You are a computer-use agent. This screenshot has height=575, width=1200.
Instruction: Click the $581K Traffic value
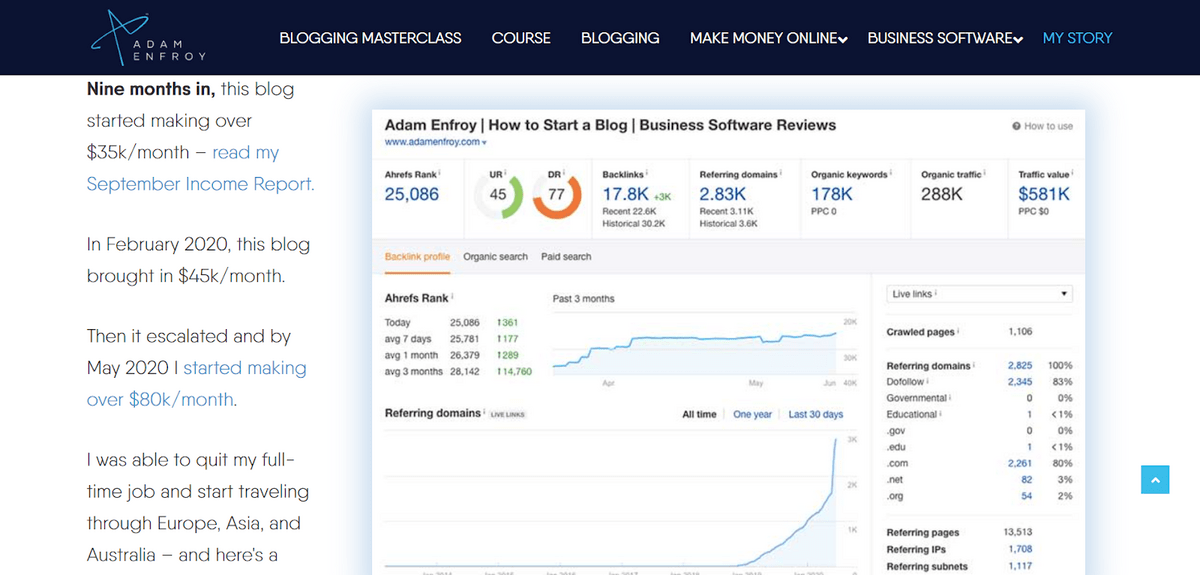coord(1044,194)
